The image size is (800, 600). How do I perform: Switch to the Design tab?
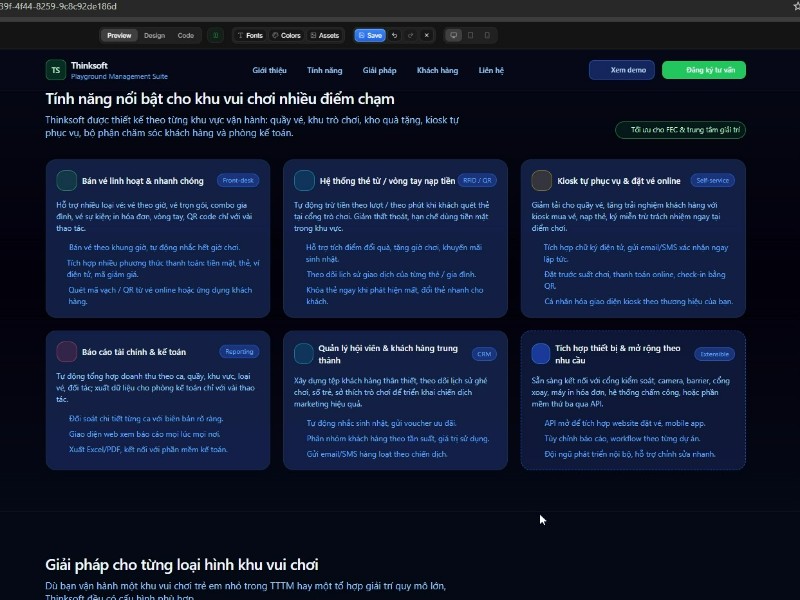click(154, 35)
